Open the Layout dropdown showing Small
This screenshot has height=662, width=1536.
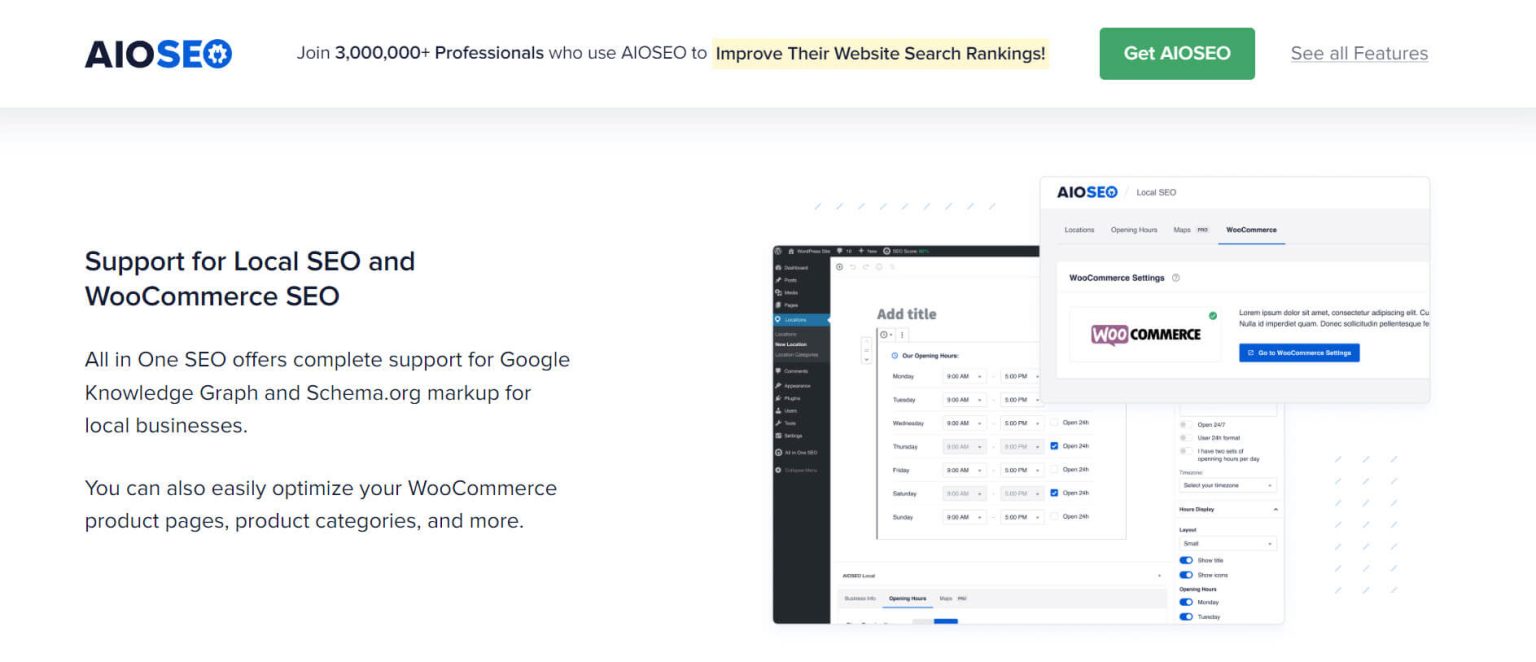tap(1229, 542)
